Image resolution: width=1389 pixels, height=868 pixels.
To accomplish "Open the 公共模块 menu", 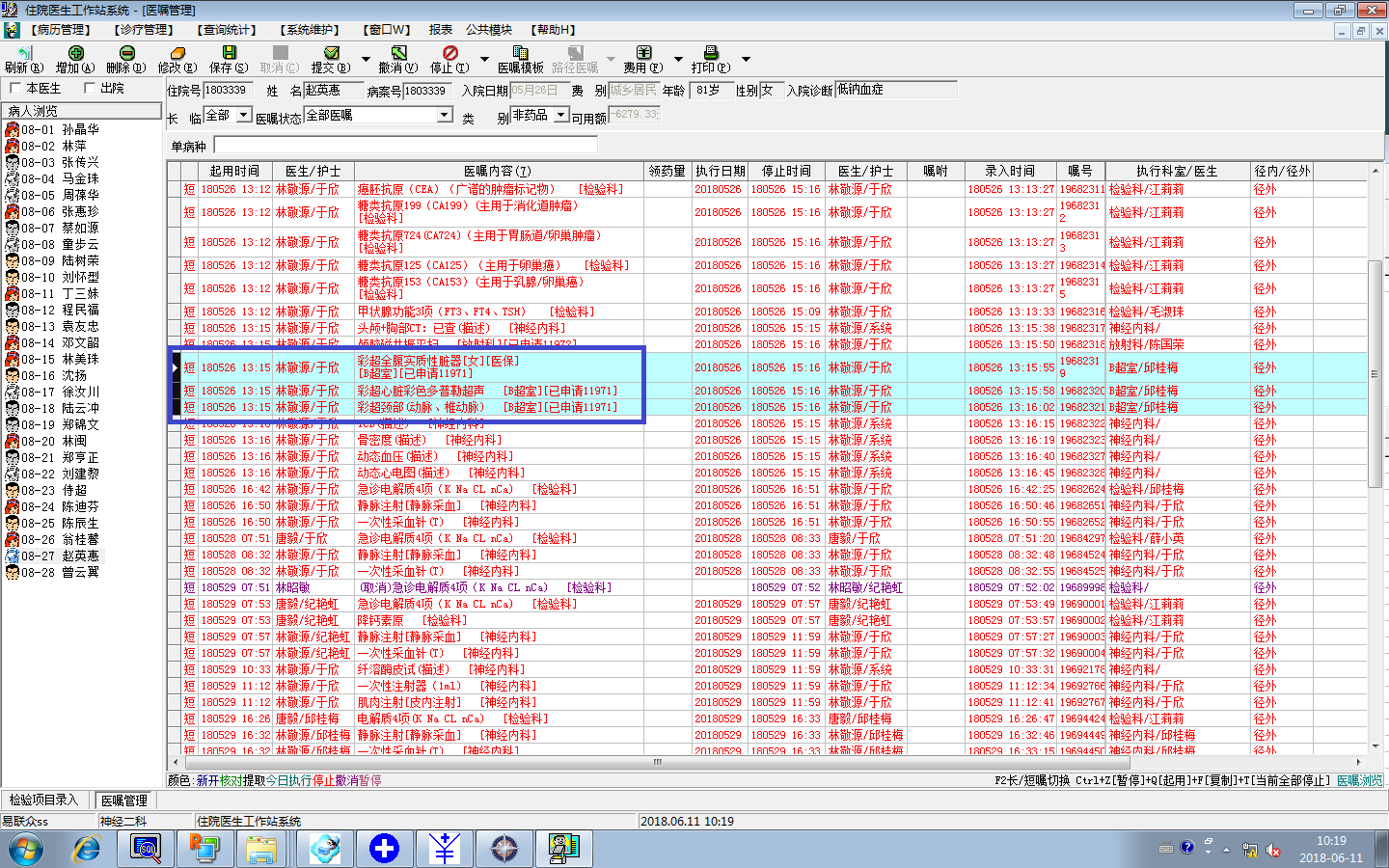I will point(490,30).
